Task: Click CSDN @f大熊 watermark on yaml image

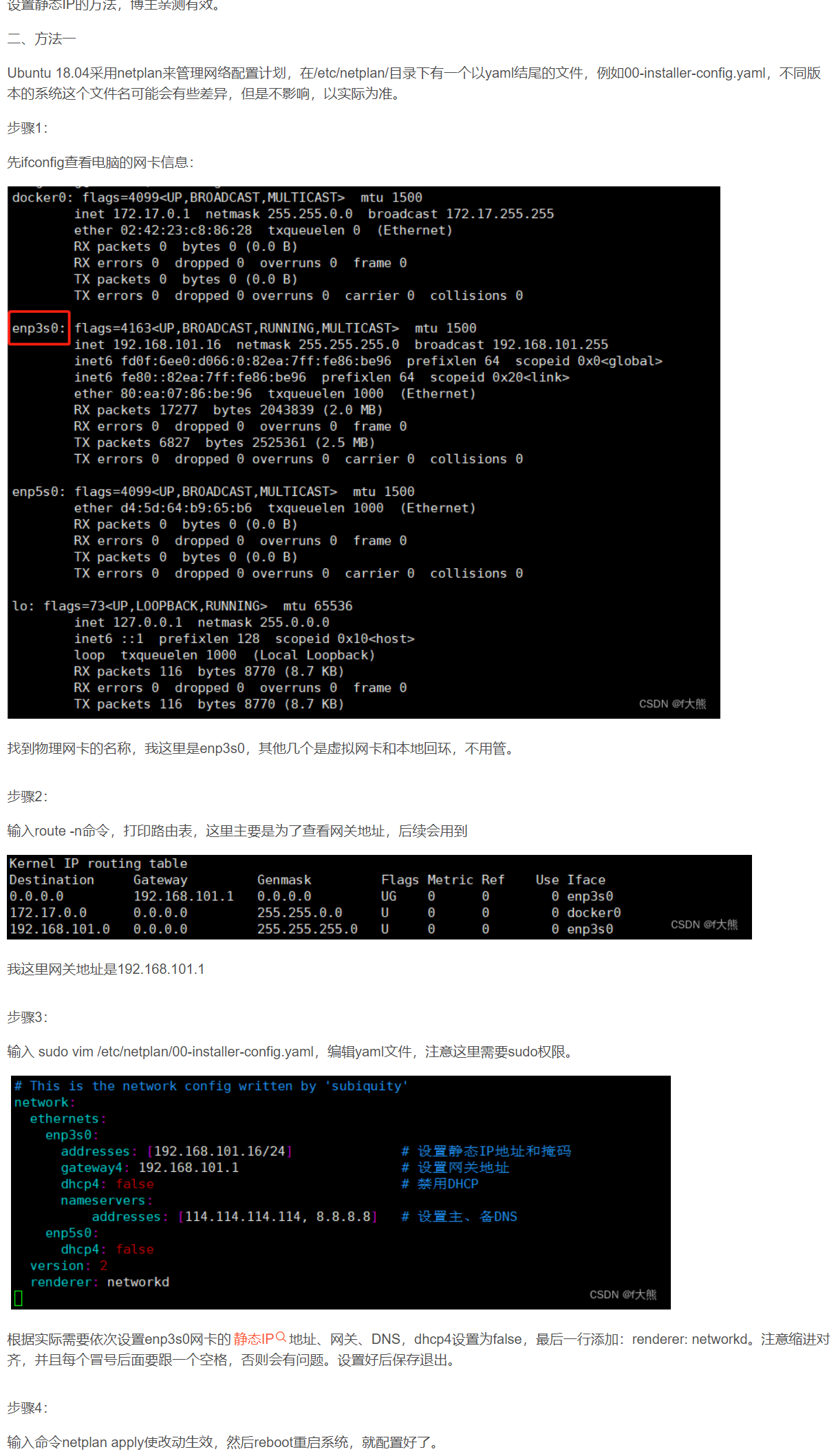Action: pos(623,1294)
